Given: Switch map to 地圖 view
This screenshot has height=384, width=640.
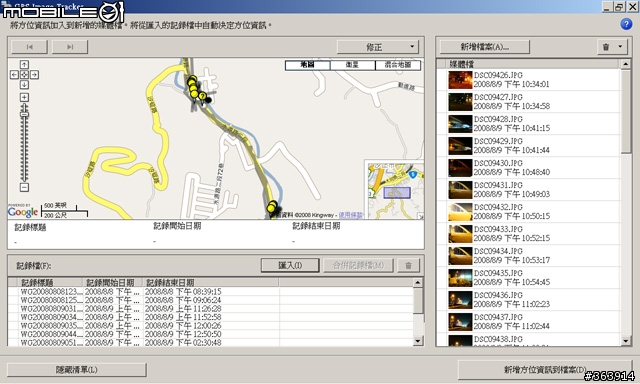Looking at the screenshot, I should tap(307, 65).
